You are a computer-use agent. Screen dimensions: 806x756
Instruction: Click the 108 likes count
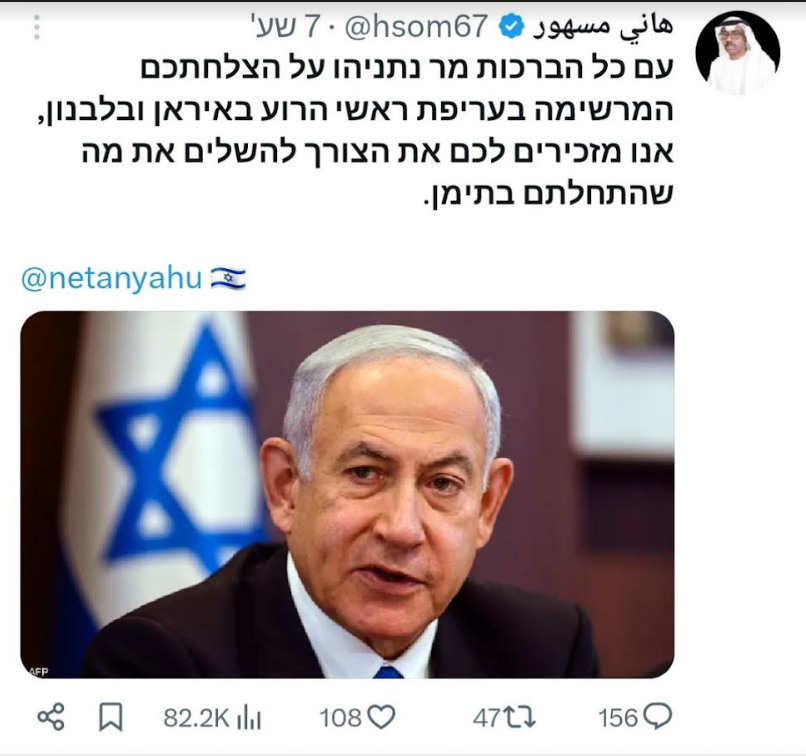click(340, 717)
